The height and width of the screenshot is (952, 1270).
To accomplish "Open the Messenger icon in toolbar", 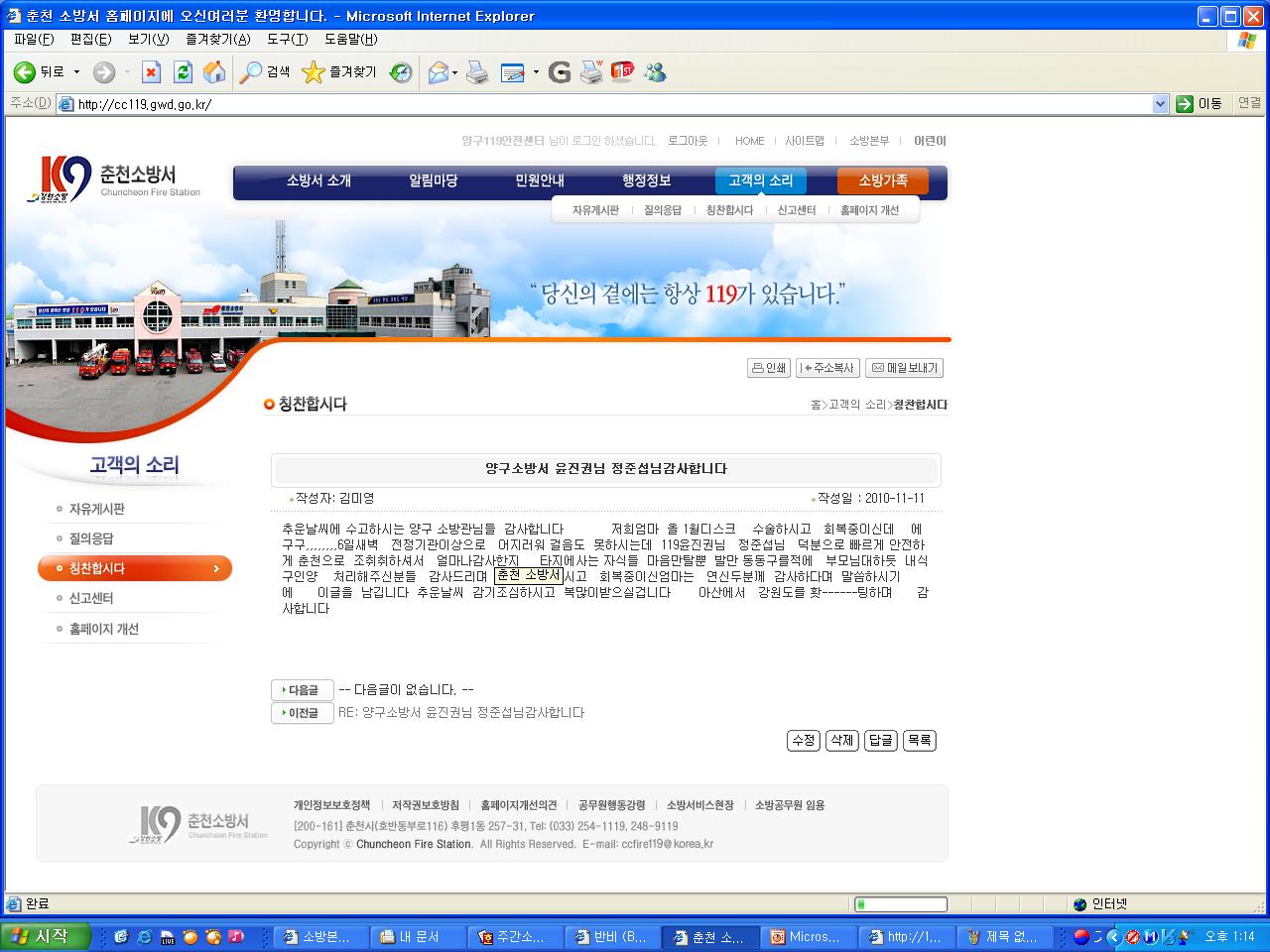I will (655, 72).
